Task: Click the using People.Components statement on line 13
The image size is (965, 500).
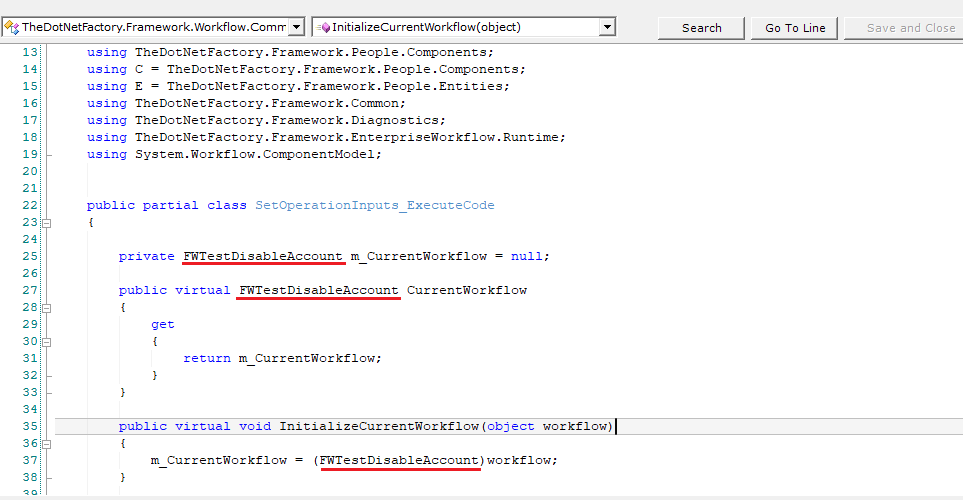Action: point(290,52)
